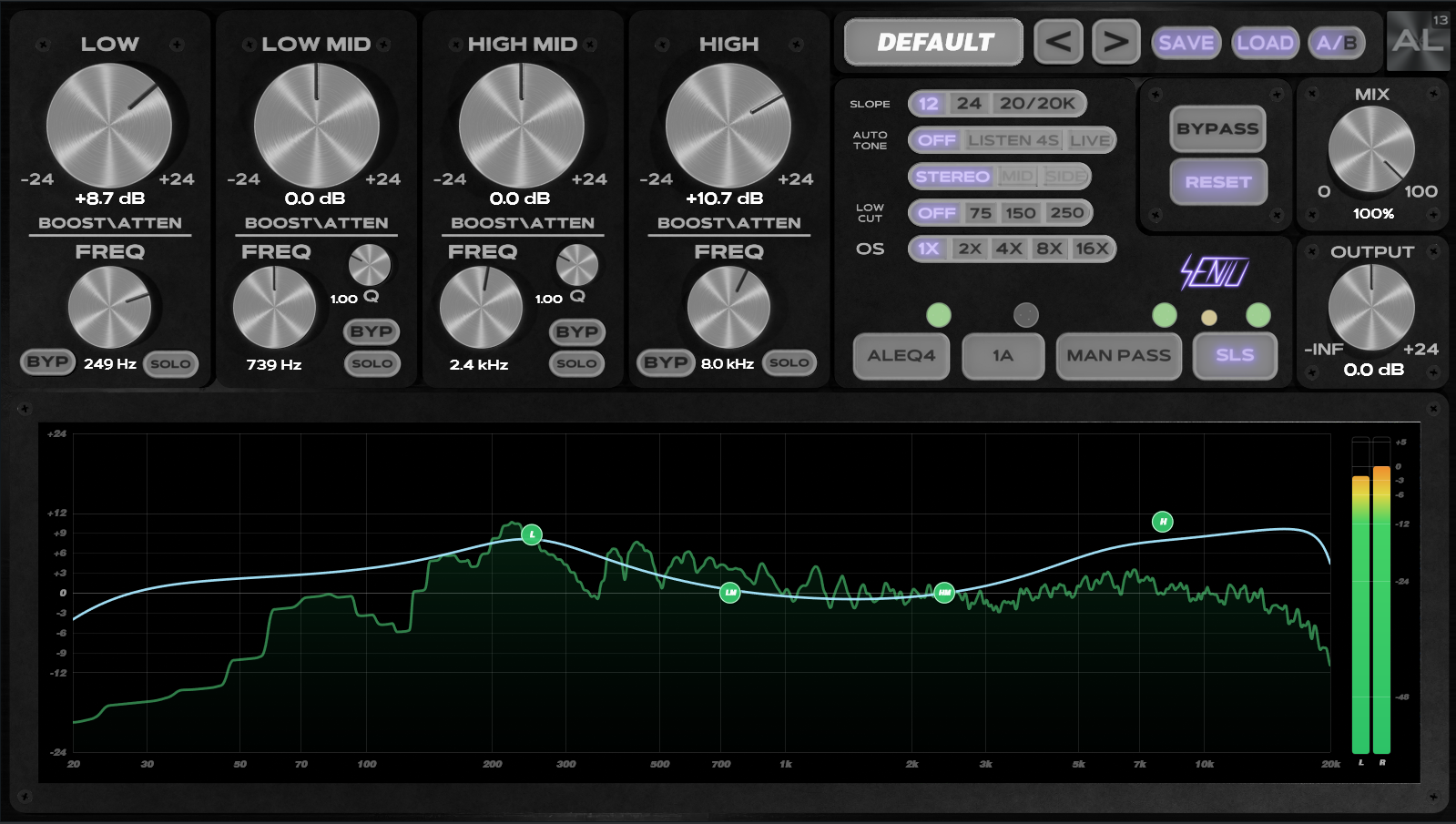Switch processing to SIDE mode
The height and width of the screenshot is (824, 1456).
[x=1065, y=177]
